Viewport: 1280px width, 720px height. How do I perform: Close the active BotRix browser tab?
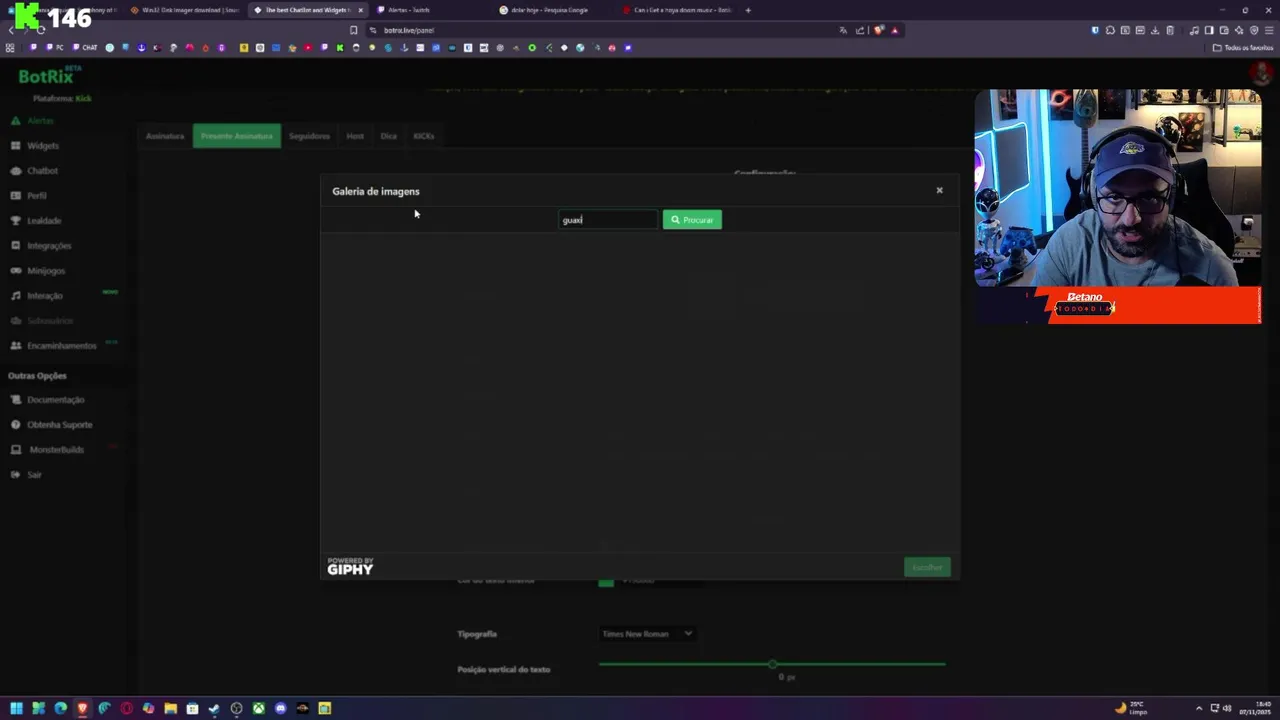[360, 10]
